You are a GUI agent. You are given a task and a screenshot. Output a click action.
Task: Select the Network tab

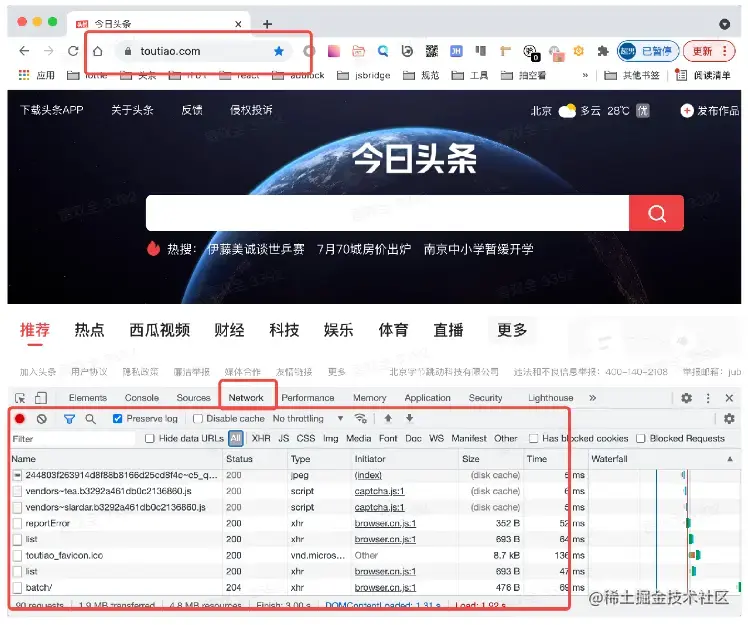(246, 398)
